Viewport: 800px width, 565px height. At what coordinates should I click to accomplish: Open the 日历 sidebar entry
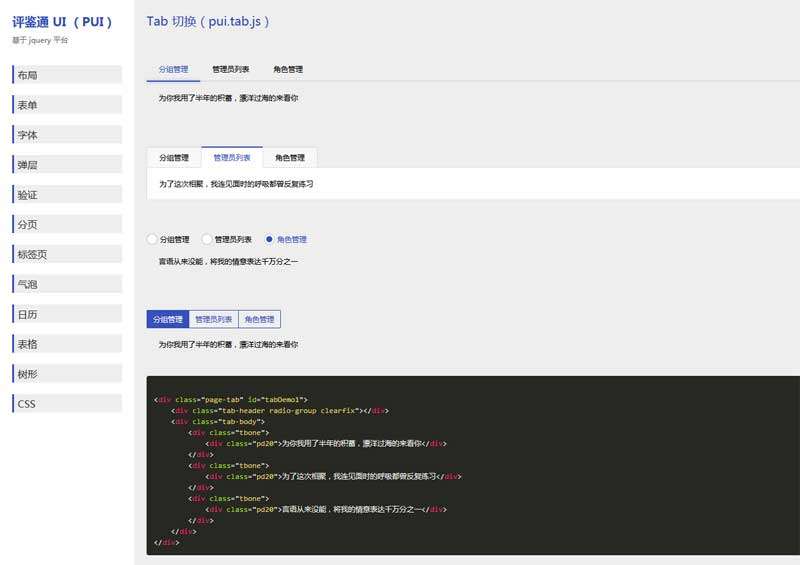point(66,314)
